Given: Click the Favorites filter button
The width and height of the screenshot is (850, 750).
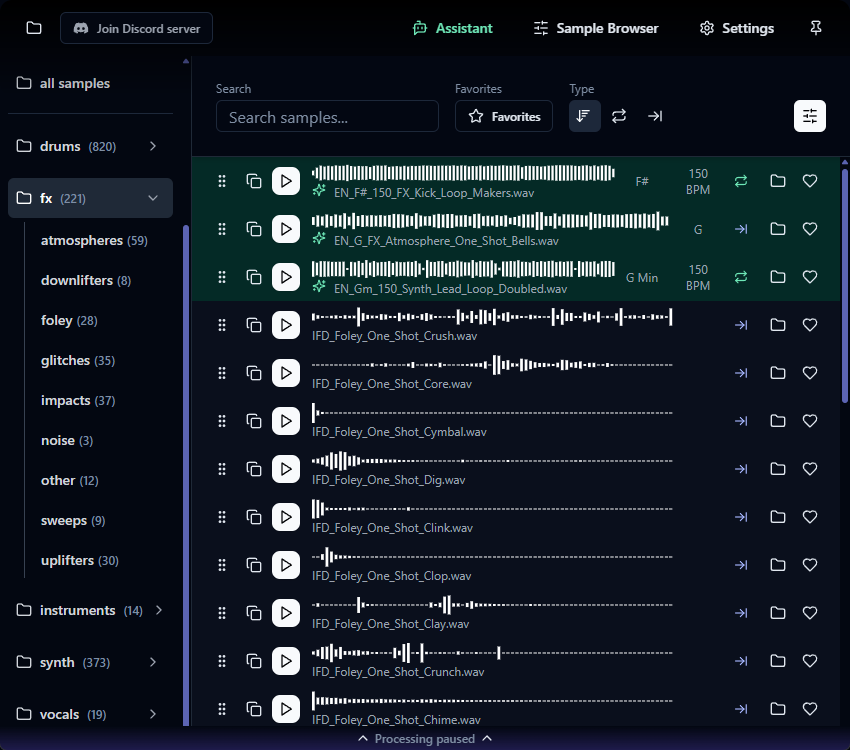Looking at the screenshot, I should pyautogui.click(x=504, y=116).
